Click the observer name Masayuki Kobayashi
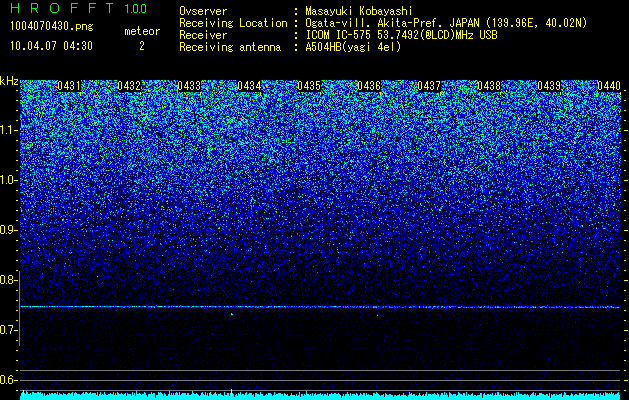The image size is (629, 400). (359, 11)
